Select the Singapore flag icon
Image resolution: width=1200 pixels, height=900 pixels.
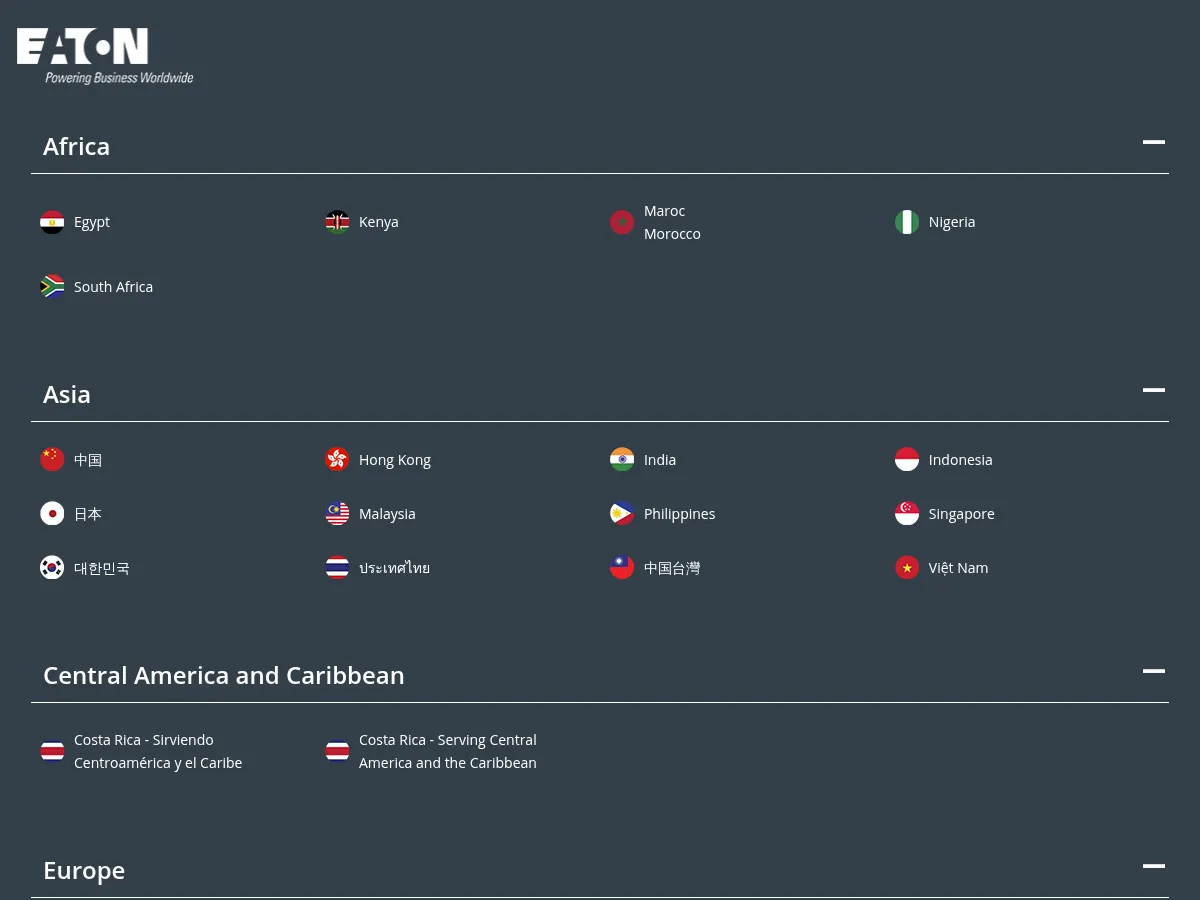pos(907,513)
